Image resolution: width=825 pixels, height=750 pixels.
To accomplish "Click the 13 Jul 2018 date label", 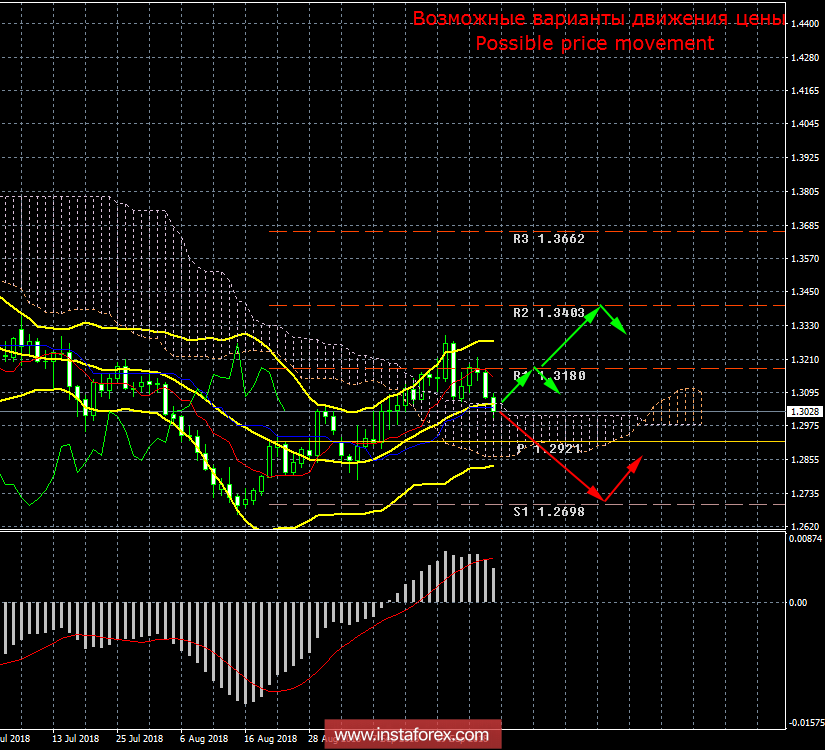I will tap(75, 738).
